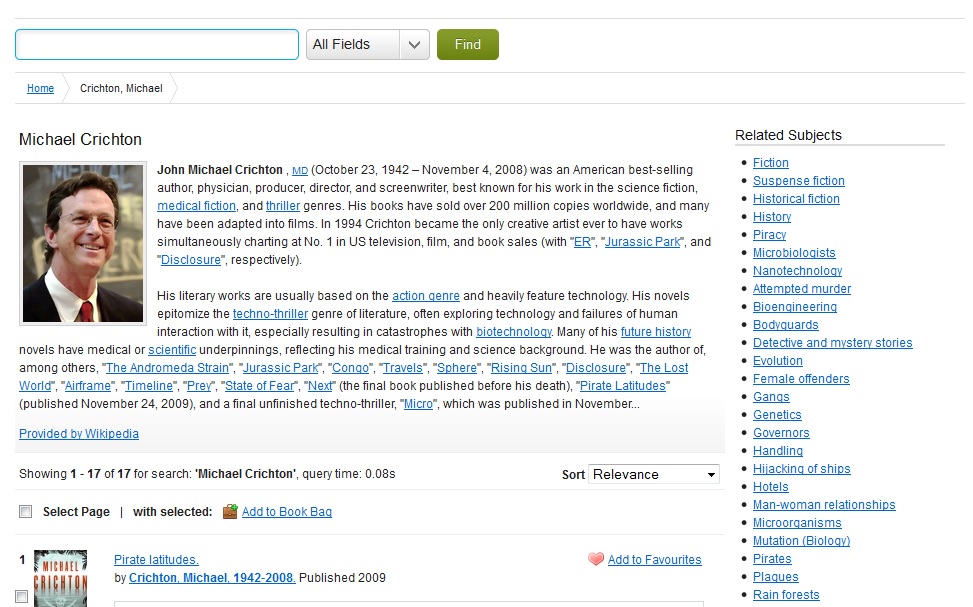Open the Airframe book link
Screen dimensions: 973x607
87,385
